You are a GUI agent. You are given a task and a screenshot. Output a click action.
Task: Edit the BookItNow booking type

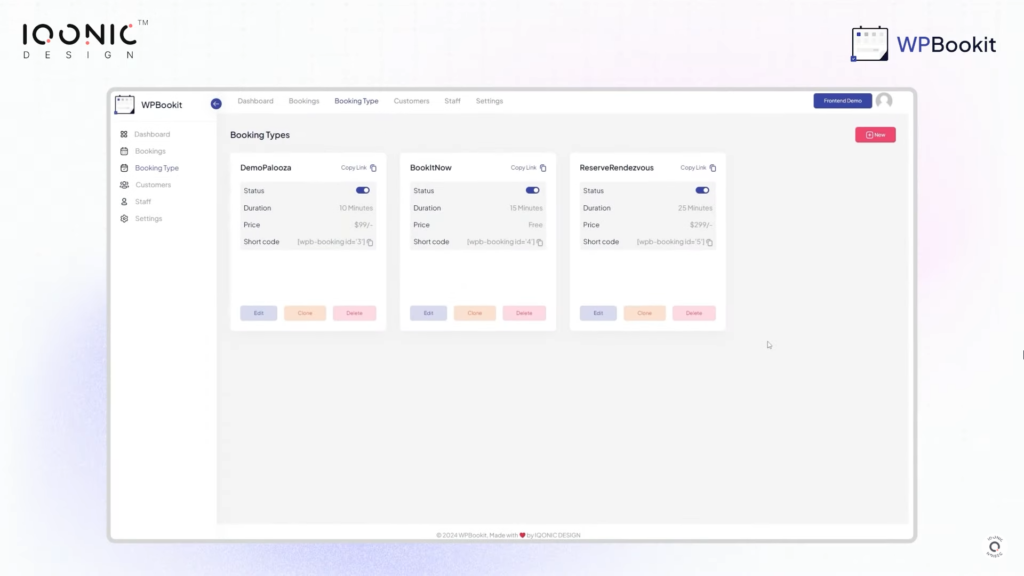[428, 313]
